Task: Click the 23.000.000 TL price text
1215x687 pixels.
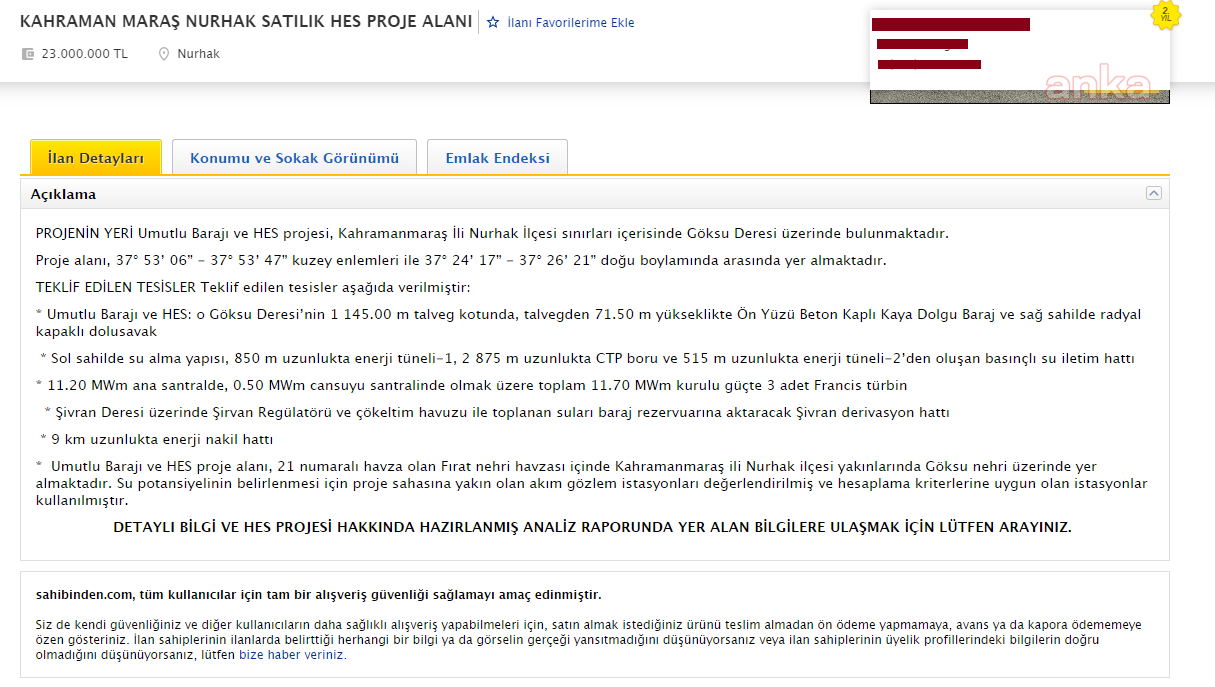Action: (84, 54)
